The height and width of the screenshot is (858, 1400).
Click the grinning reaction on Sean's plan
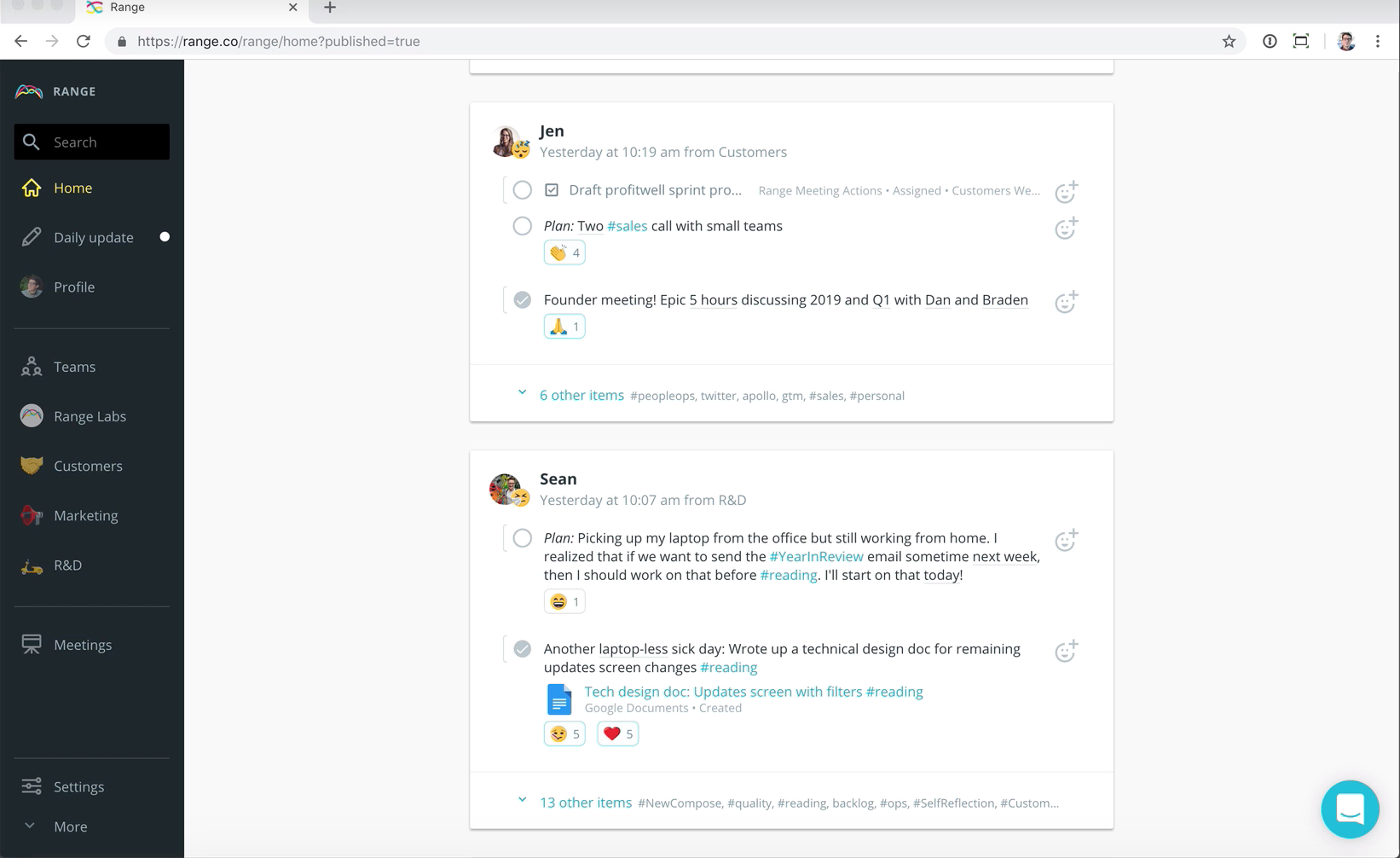(564, 601)
